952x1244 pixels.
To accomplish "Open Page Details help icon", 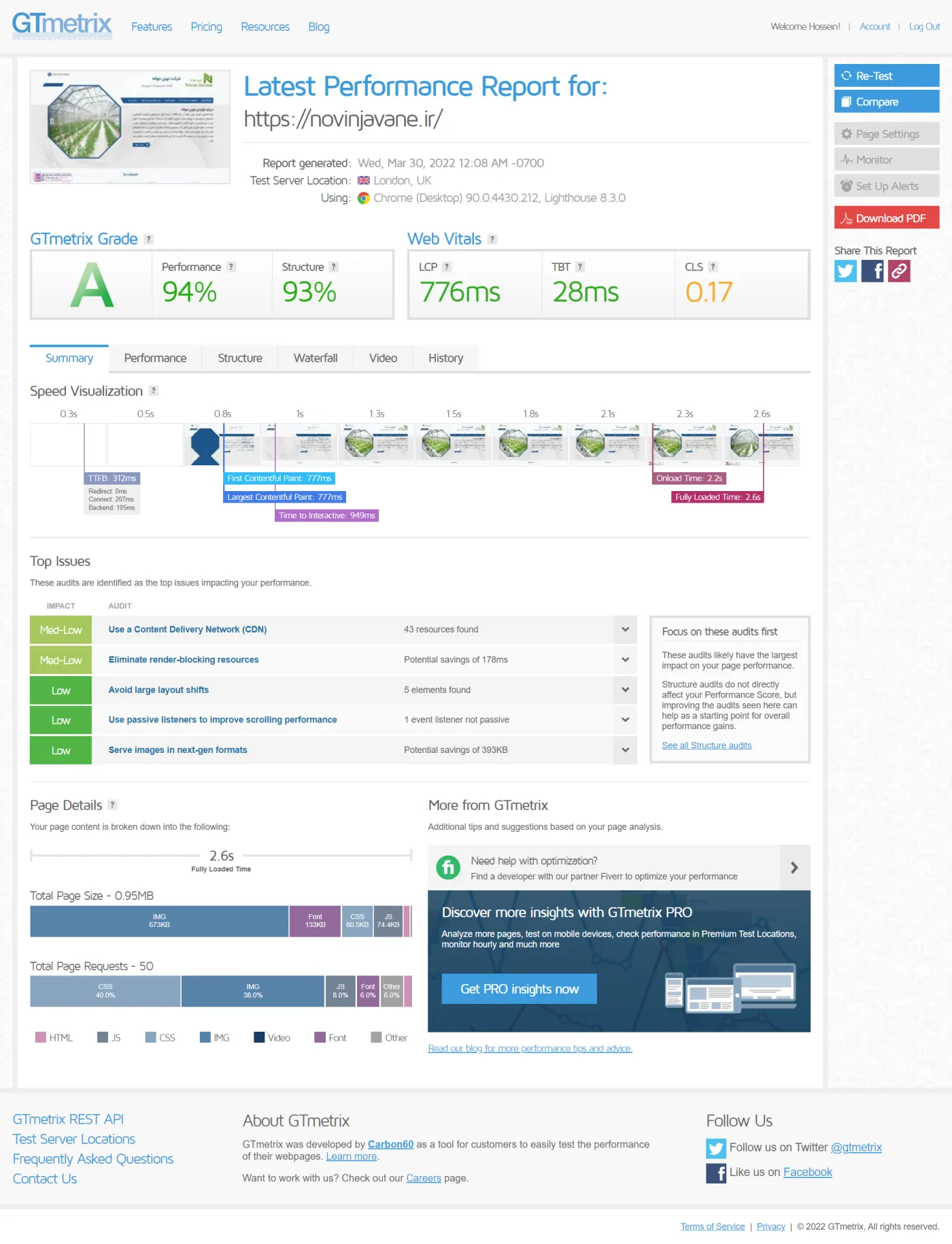I will coord(113,805).
